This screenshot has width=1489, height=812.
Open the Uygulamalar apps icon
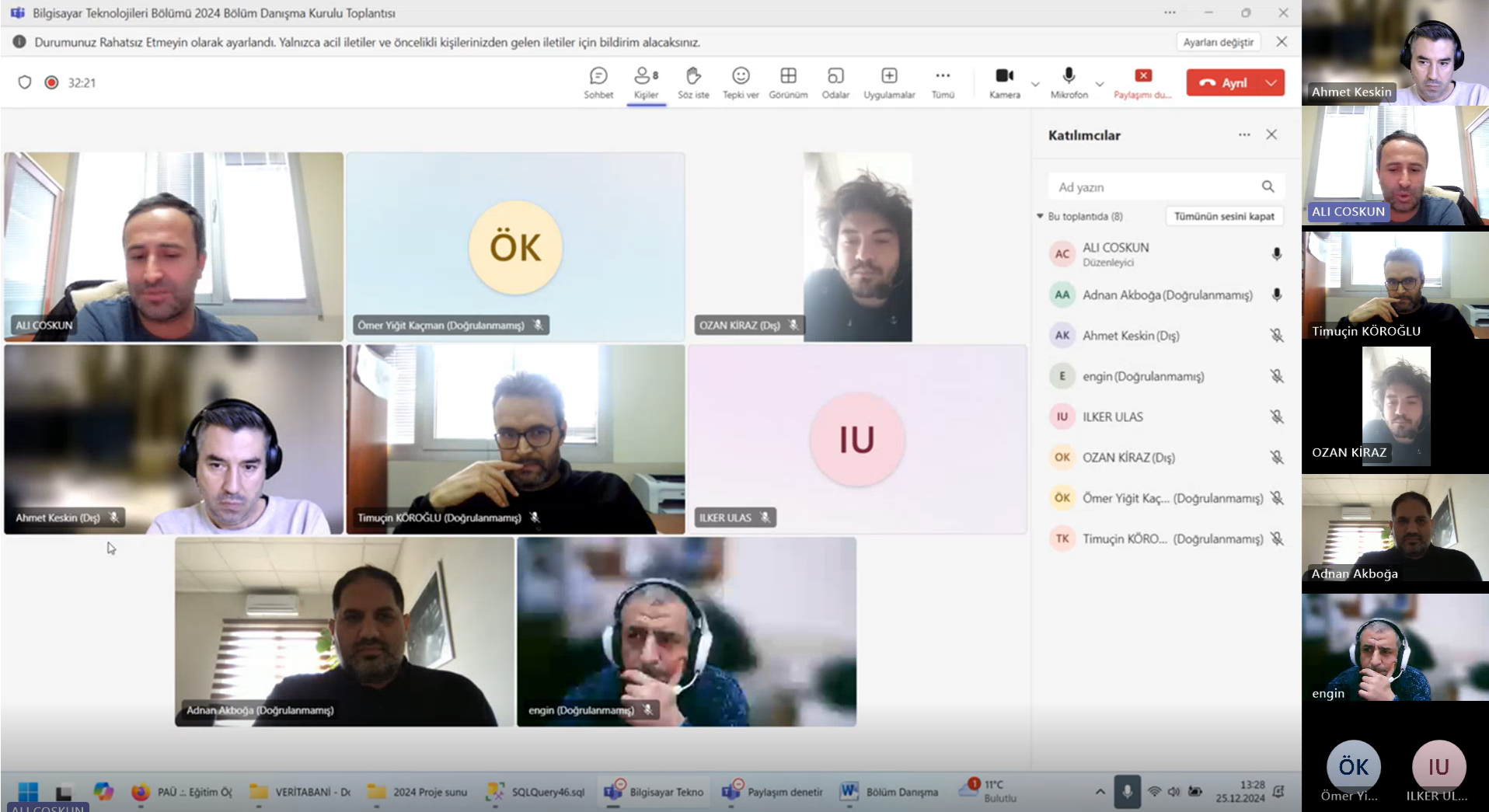pos(889,82)
